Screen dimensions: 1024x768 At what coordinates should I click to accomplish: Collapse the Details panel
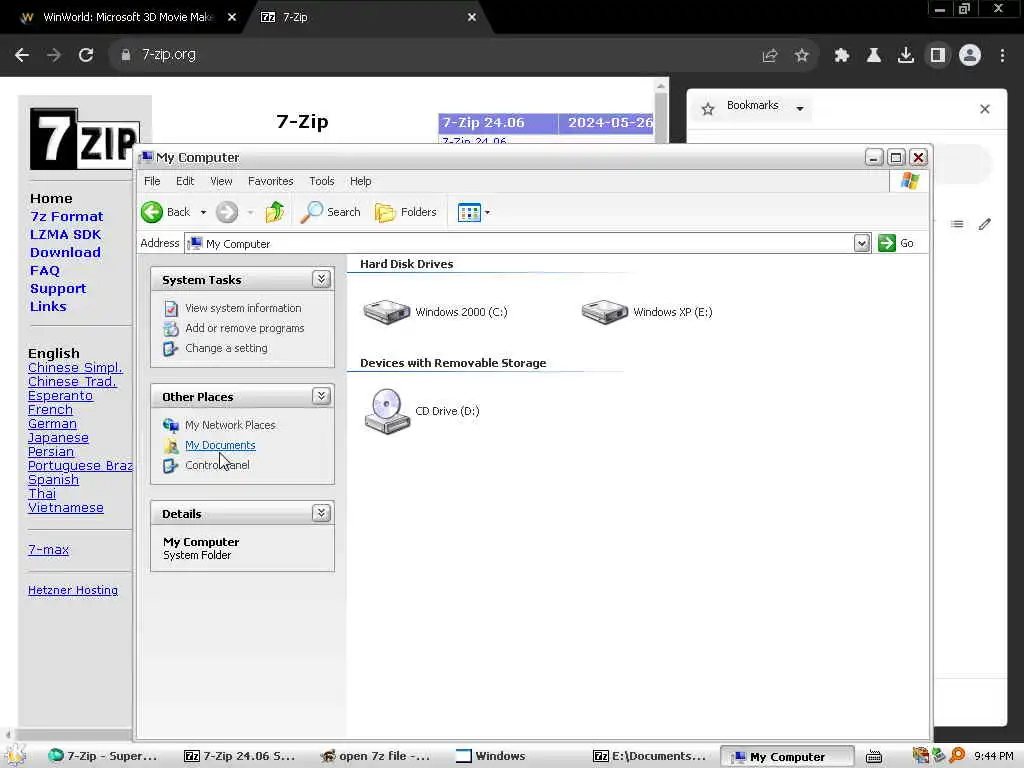(321, 513)
